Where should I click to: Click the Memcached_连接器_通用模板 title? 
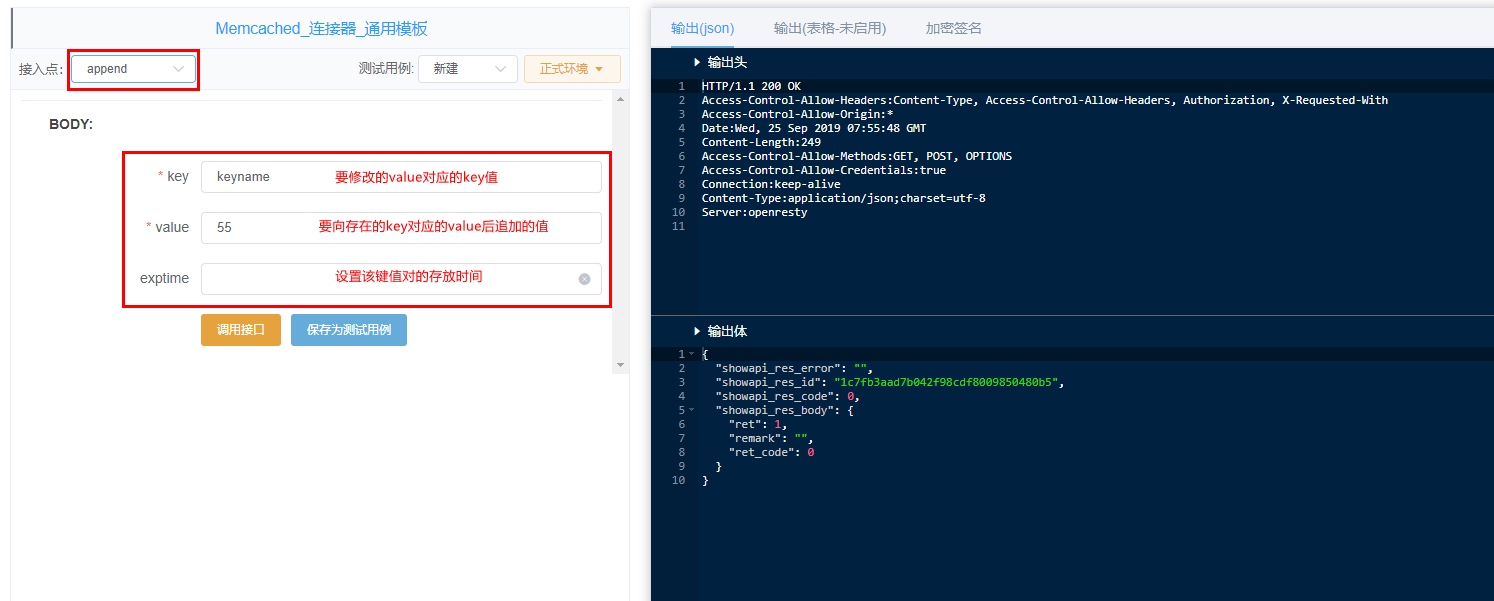tap(322, 29)
